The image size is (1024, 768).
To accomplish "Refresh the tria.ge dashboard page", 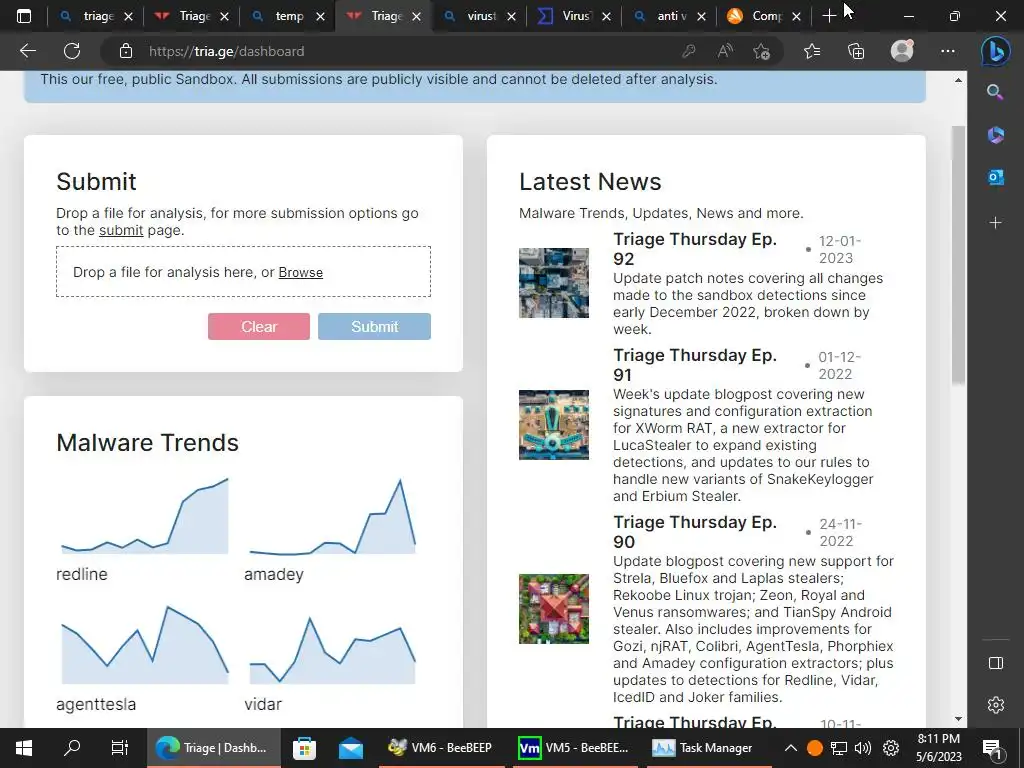I will tap(72, 51).
